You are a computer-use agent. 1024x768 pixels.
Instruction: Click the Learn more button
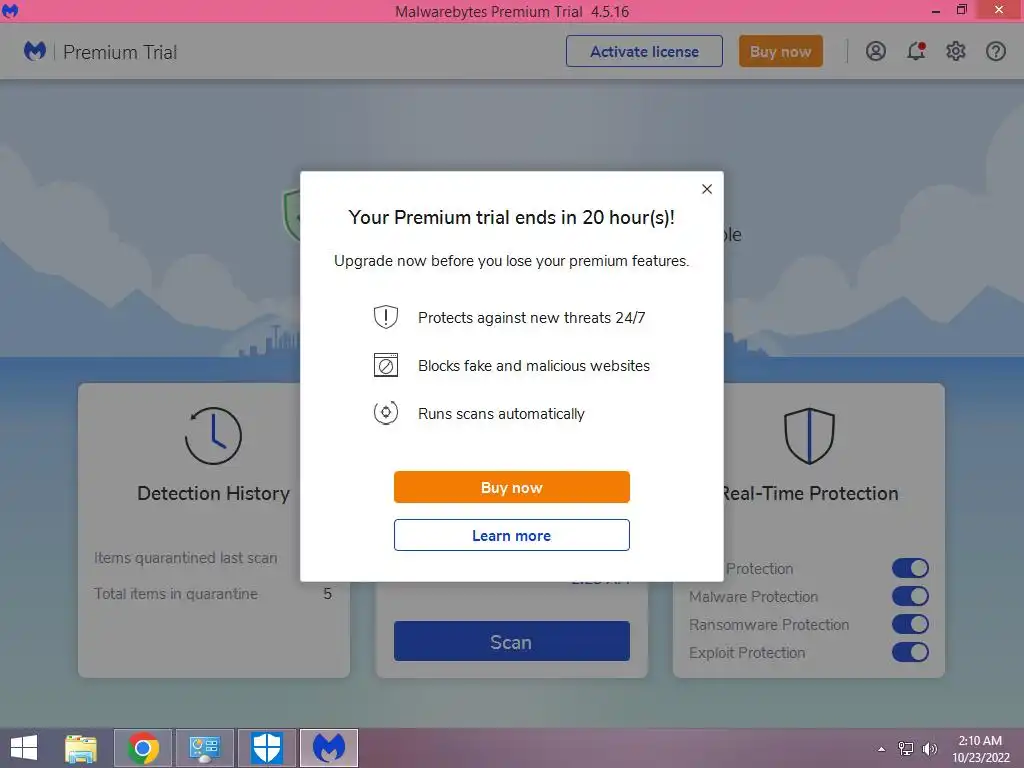[x=511, y=536]
